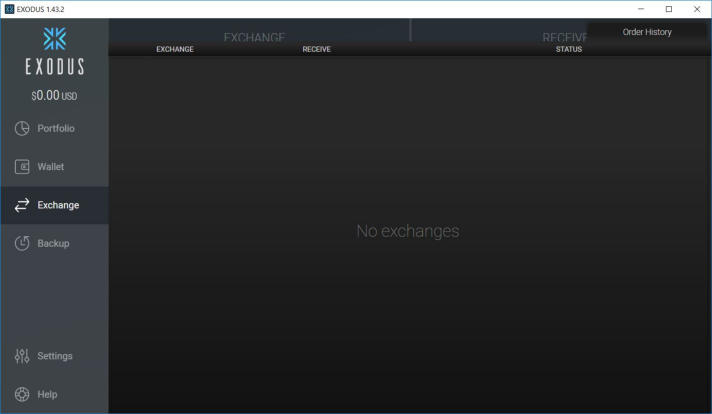
Task: Click the EXODUS wordmark text
Action: point(54,67)
